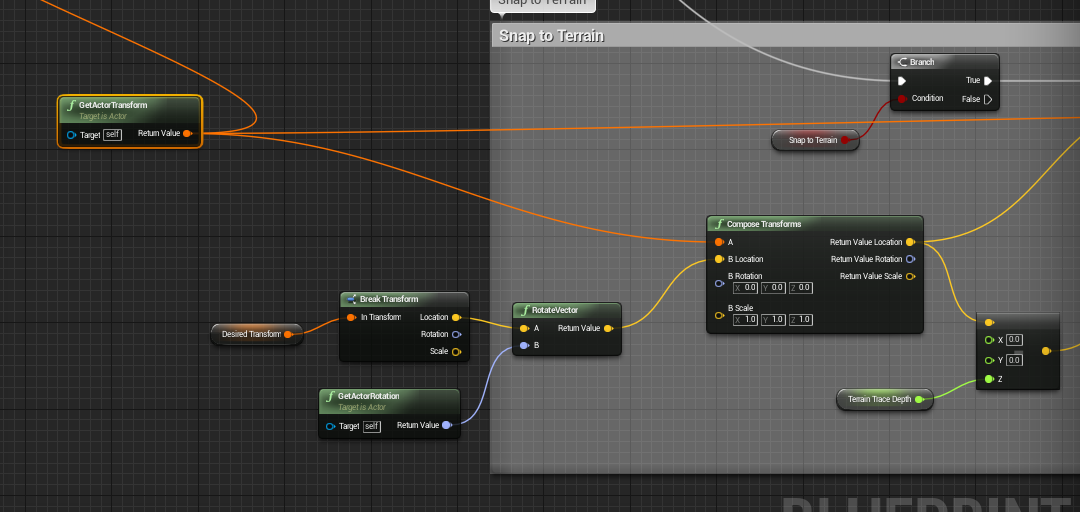The height and width of the screenshot is (512, 1080).
Task: Click Break Transform Location output pin
Action: [x=456, y=317]
